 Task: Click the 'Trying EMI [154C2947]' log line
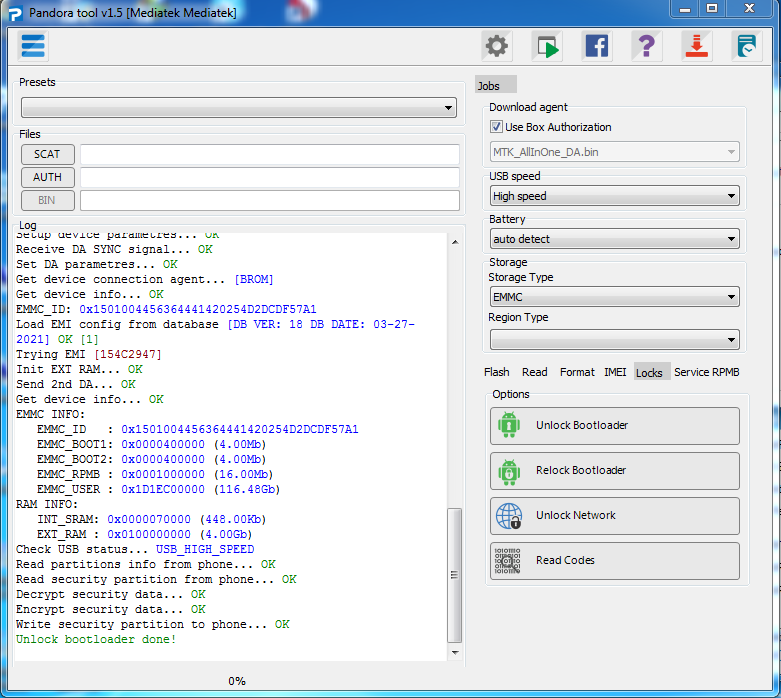(89, 354)
